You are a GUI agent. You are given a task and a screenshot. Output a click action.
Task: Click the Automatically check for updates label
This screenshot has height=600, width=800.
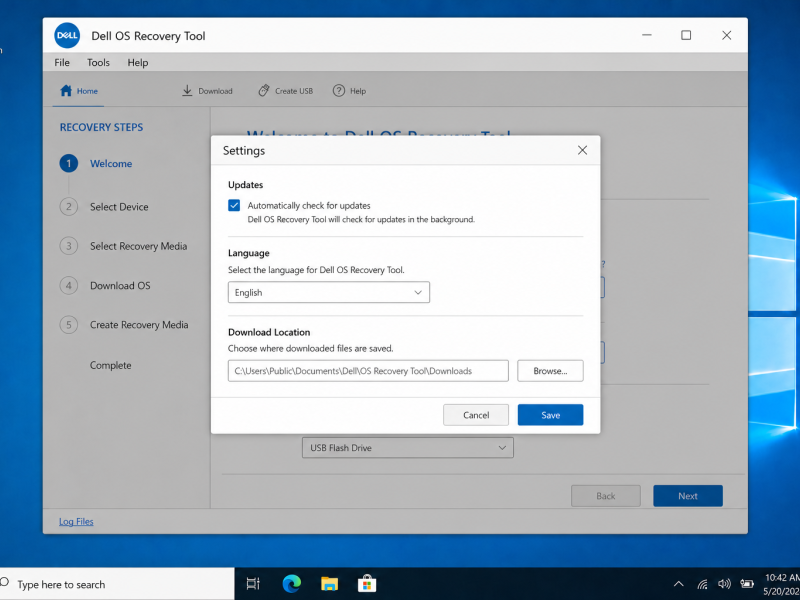pyautogui.click(x=309, y=206)
